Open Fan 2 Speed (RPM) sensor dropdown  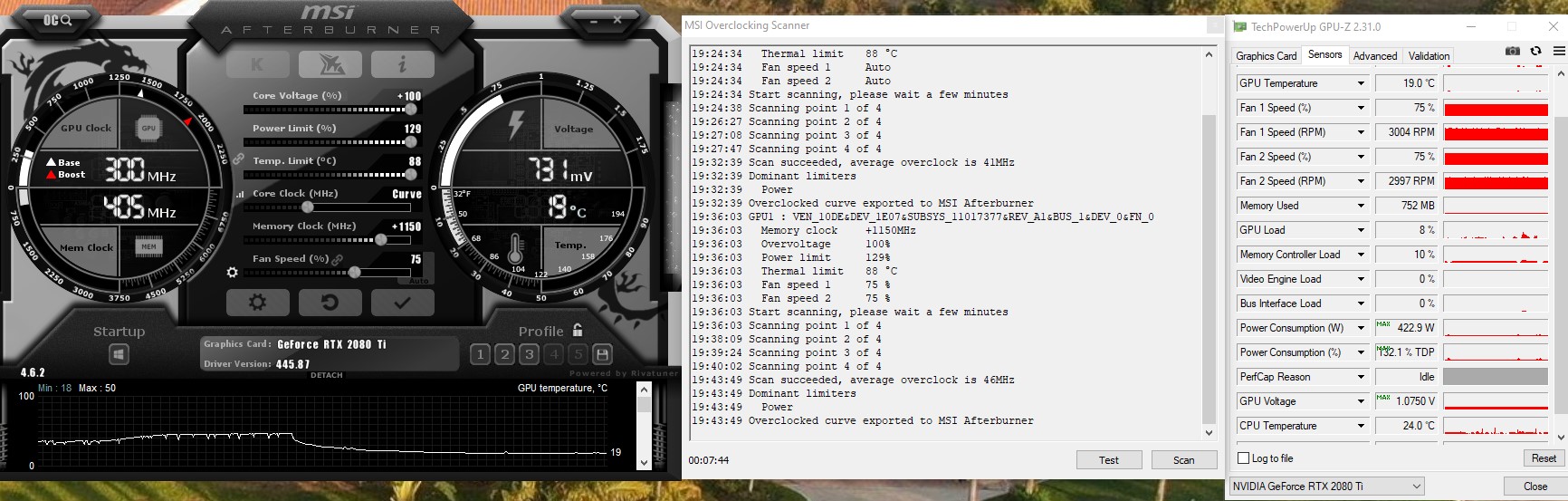(x=1361, y=181)
